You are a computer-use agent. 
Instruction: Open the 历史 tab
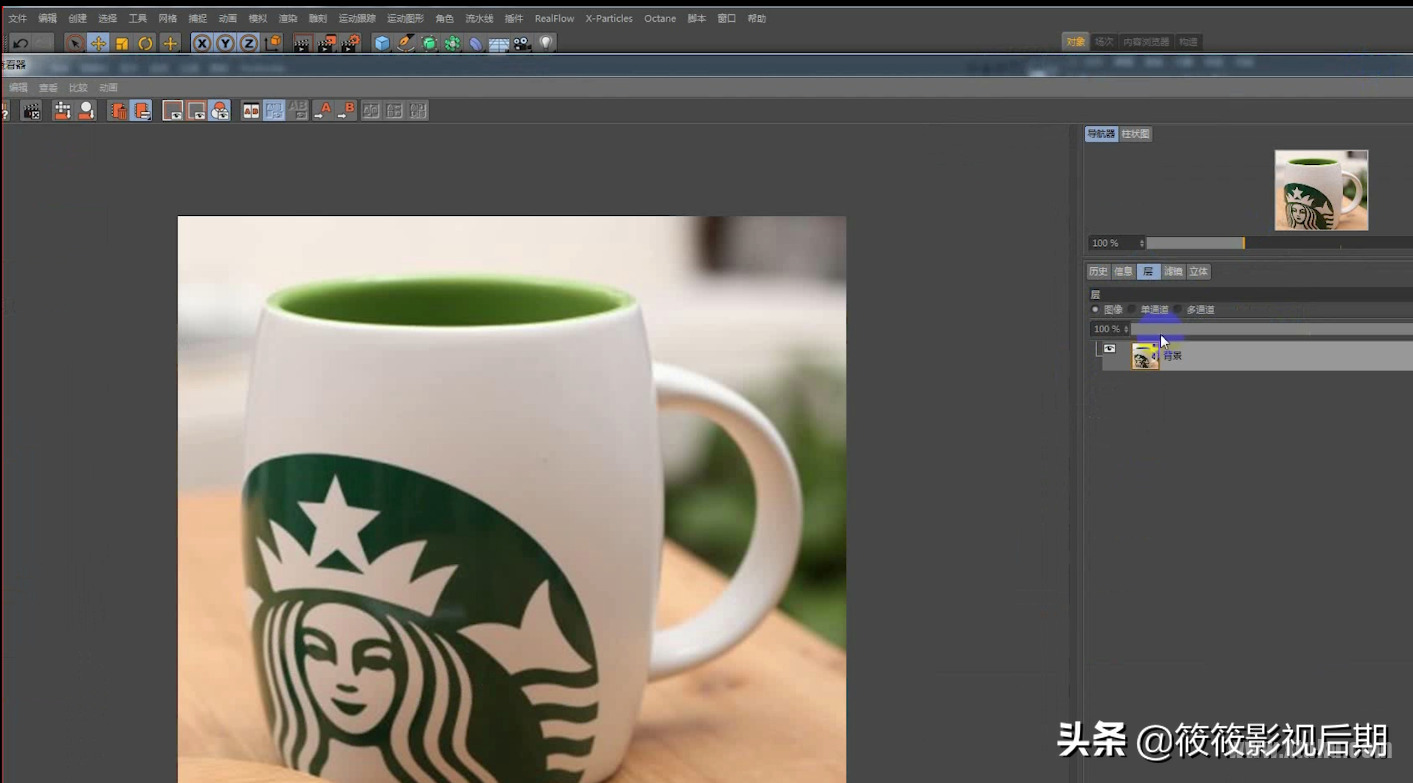[1098, 271]
